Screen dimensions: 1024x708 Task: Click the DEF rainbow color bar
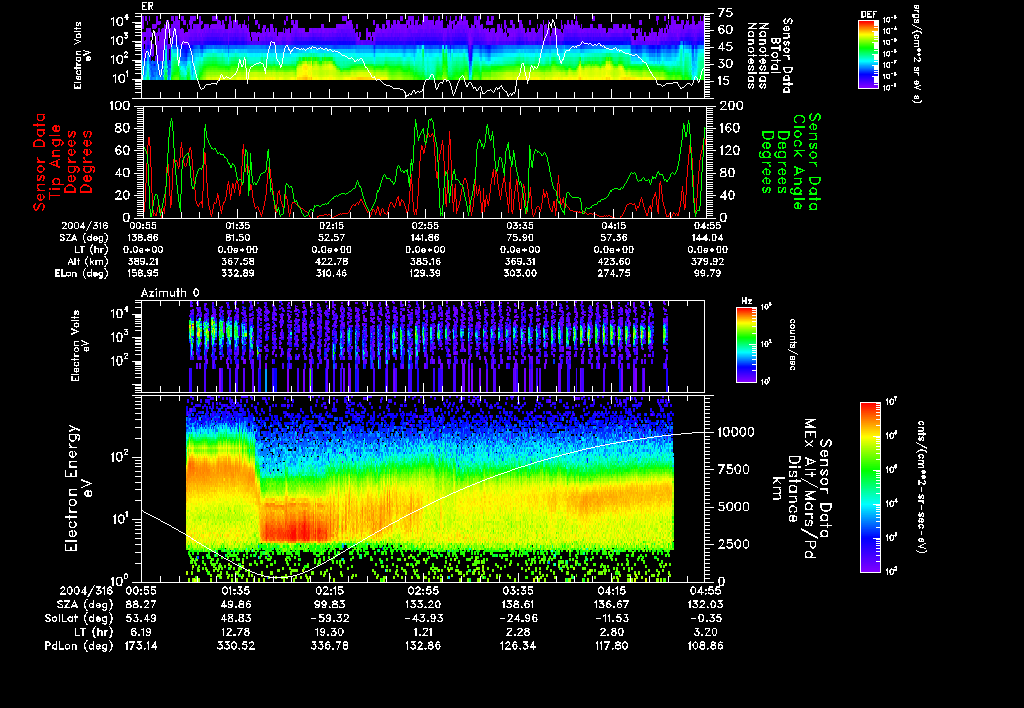click(x=868, y=54)
